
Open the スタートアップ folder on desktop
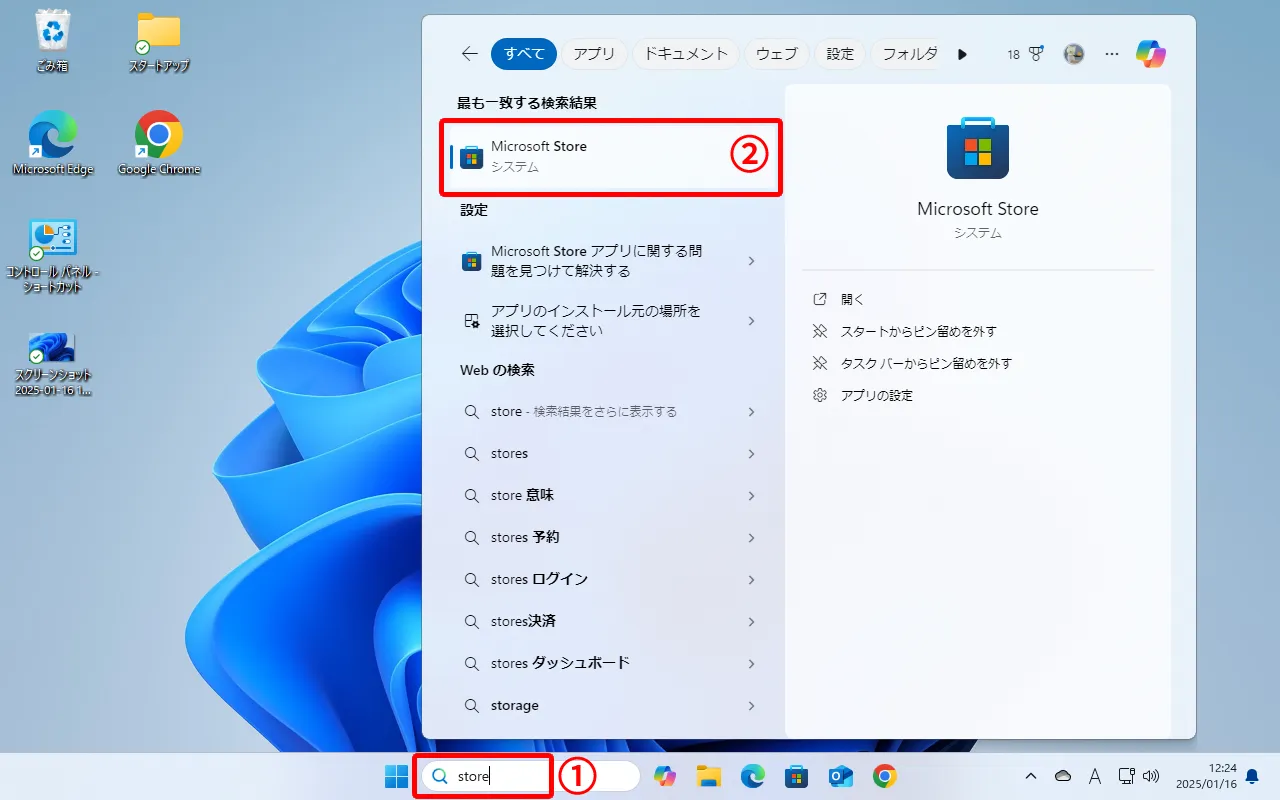point(159,42)
